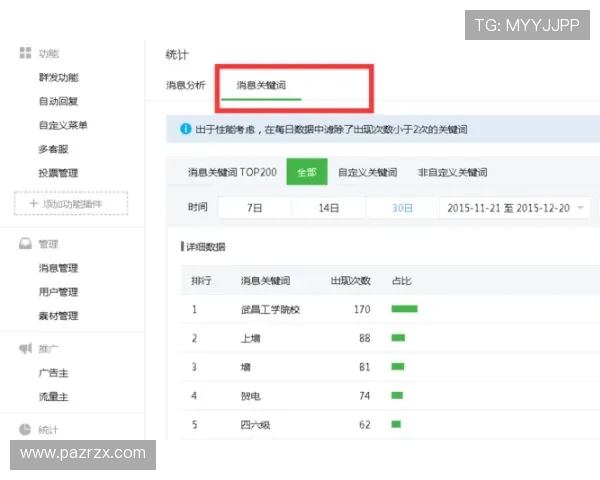Screen dimensions: 600x480
Task: Click the 消息关键词 TOP200 label
Action: 232,172
